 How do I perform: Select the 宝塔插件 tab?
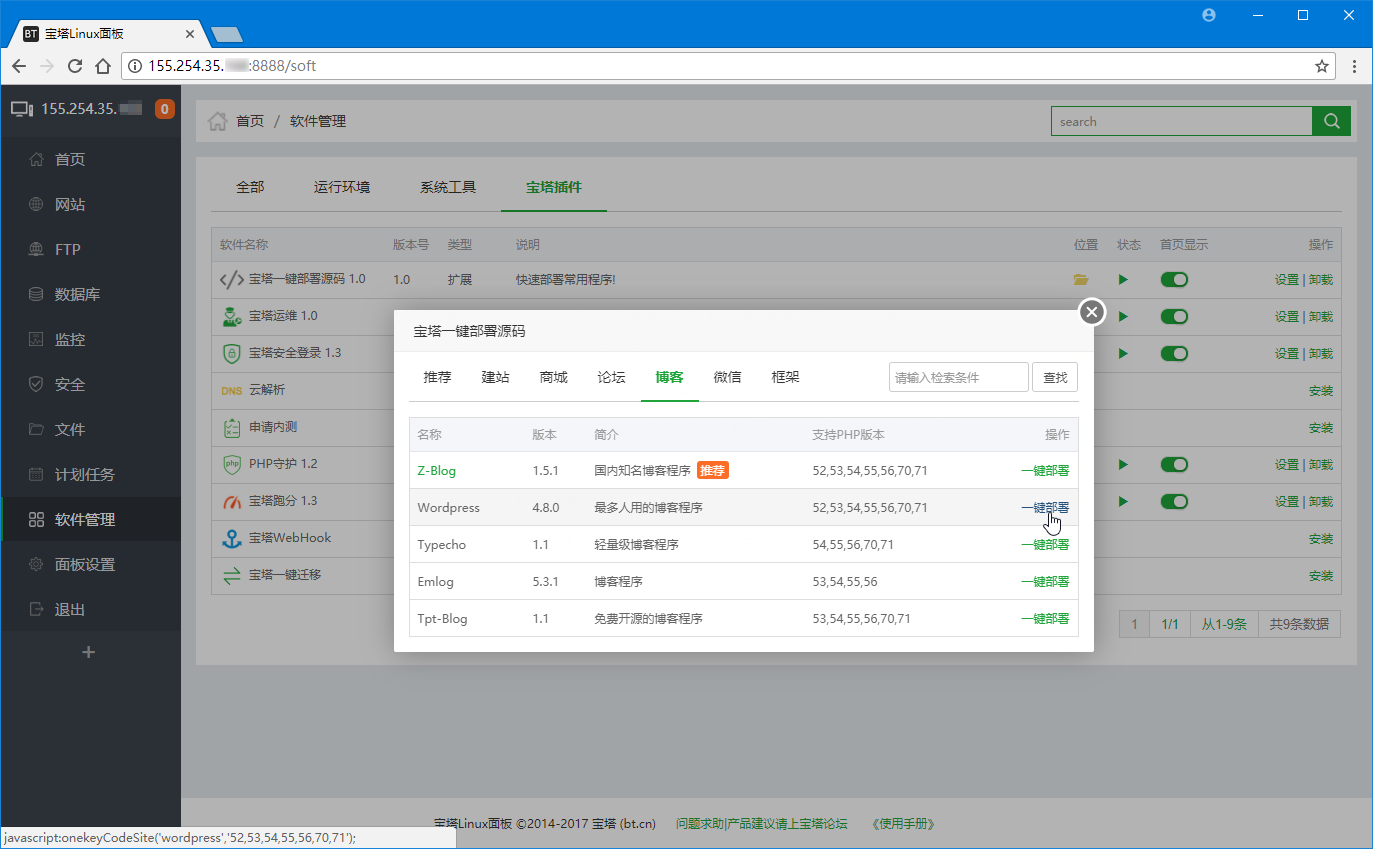point(554,187)
